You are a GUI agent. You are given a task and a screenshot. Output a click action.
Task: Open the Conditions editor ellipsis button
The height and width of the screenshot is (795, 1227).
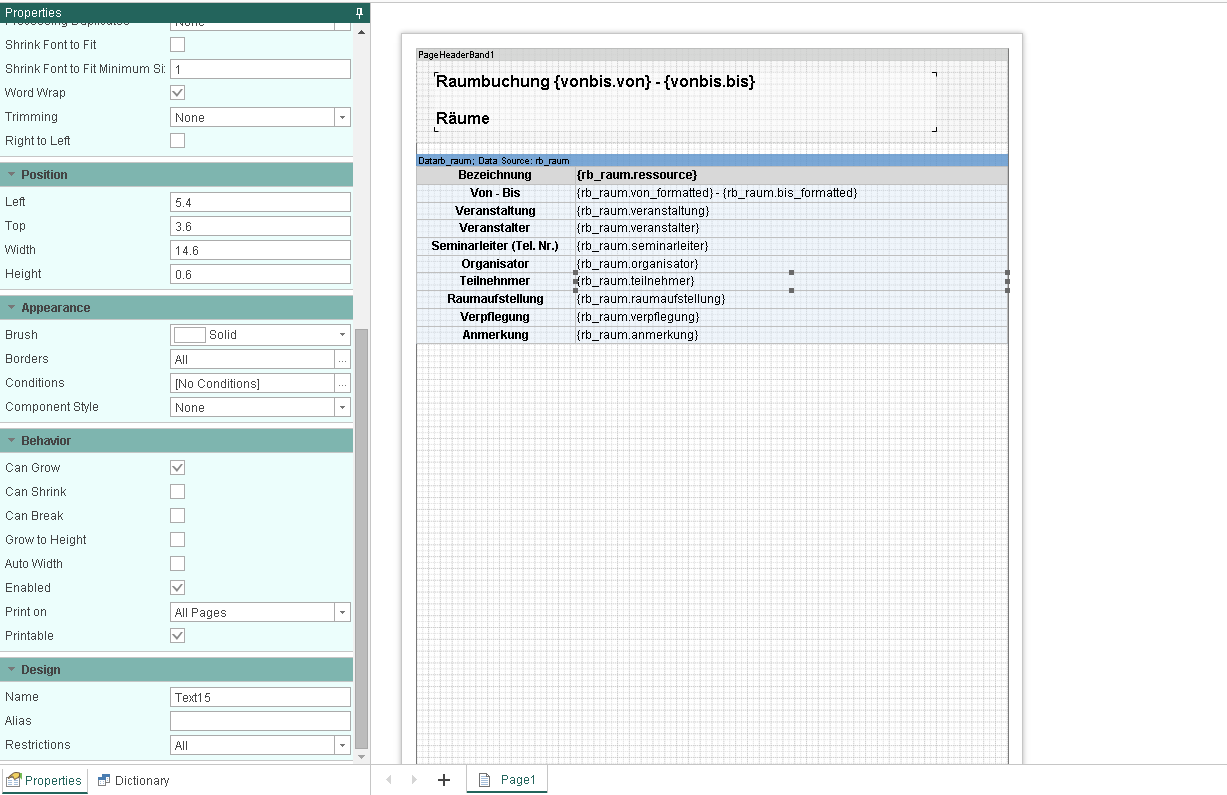coord(343,383)
